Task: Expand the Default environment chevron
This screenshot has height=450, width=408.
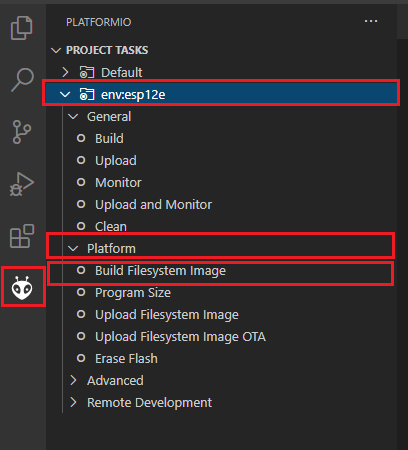Action: (65, 72)
